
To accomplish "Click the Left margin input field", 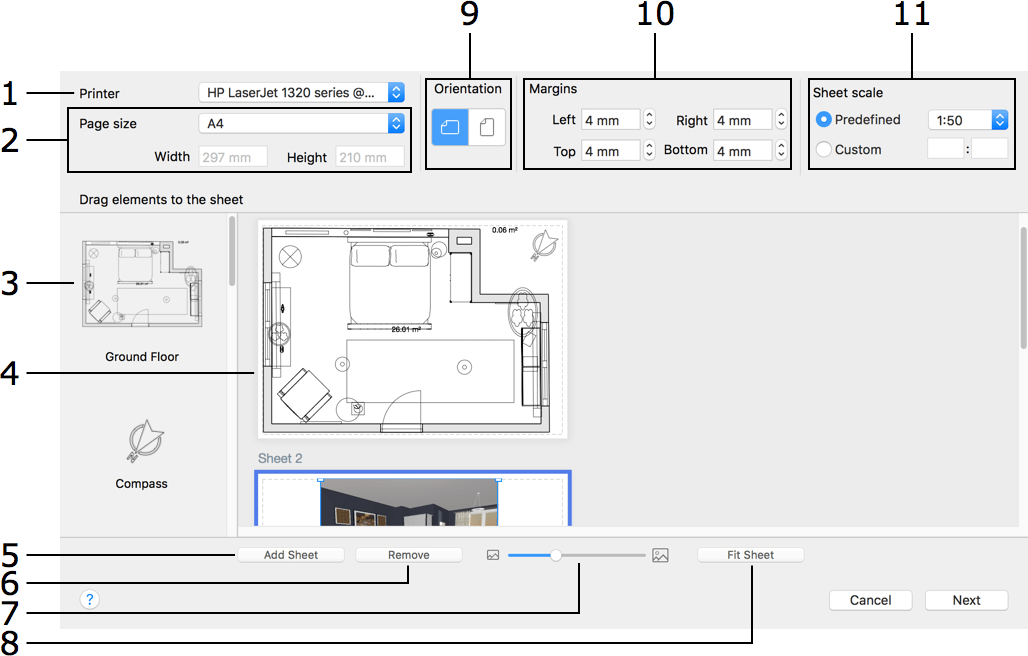I will (x=609, y=120).
